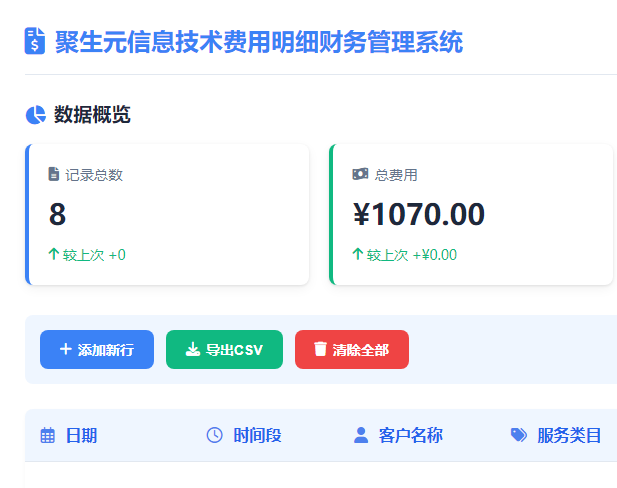Click the banknote icon beside 总费用
Viewport: 617px width, 488px height.
pyautogui.click(x=361, y=174)
